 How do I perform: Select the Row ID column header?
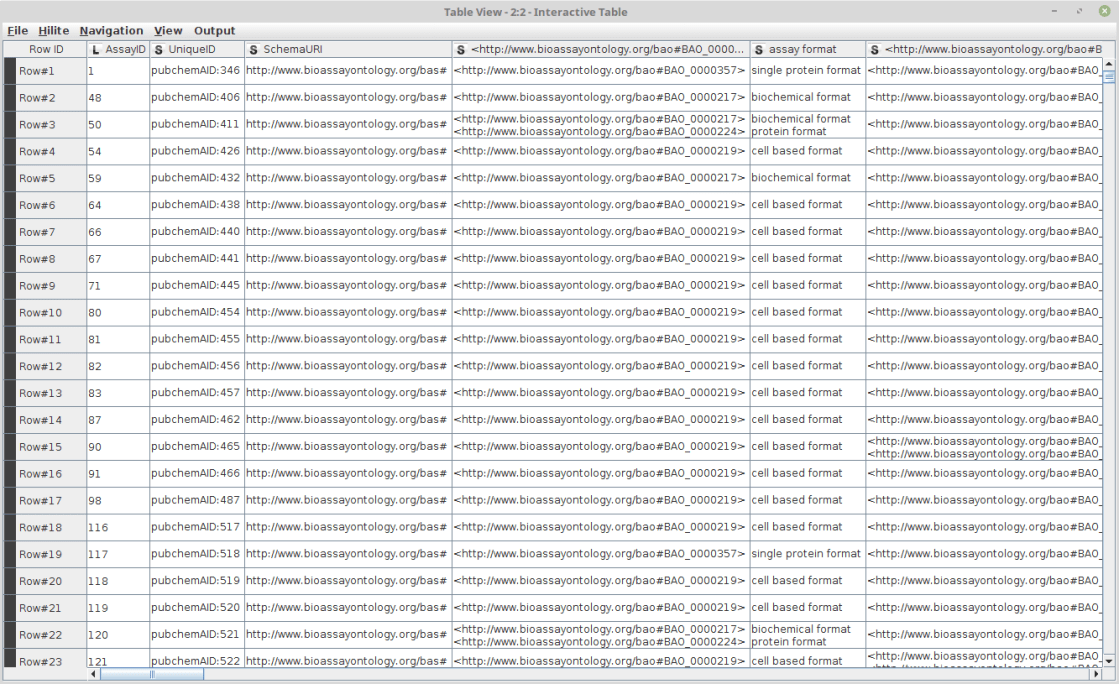46,49
